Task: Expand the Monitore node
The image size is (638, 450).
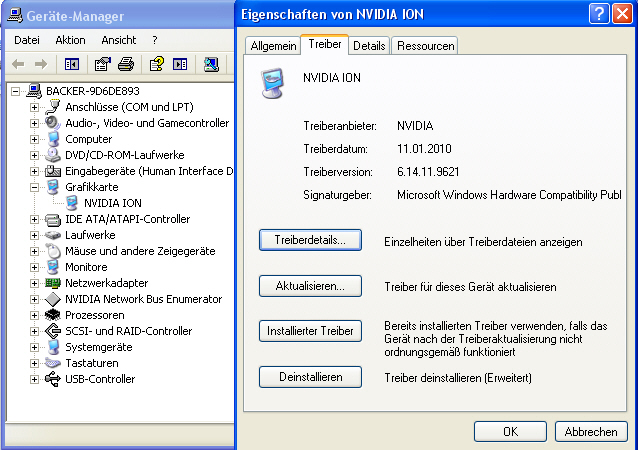Action: (35, 267)
